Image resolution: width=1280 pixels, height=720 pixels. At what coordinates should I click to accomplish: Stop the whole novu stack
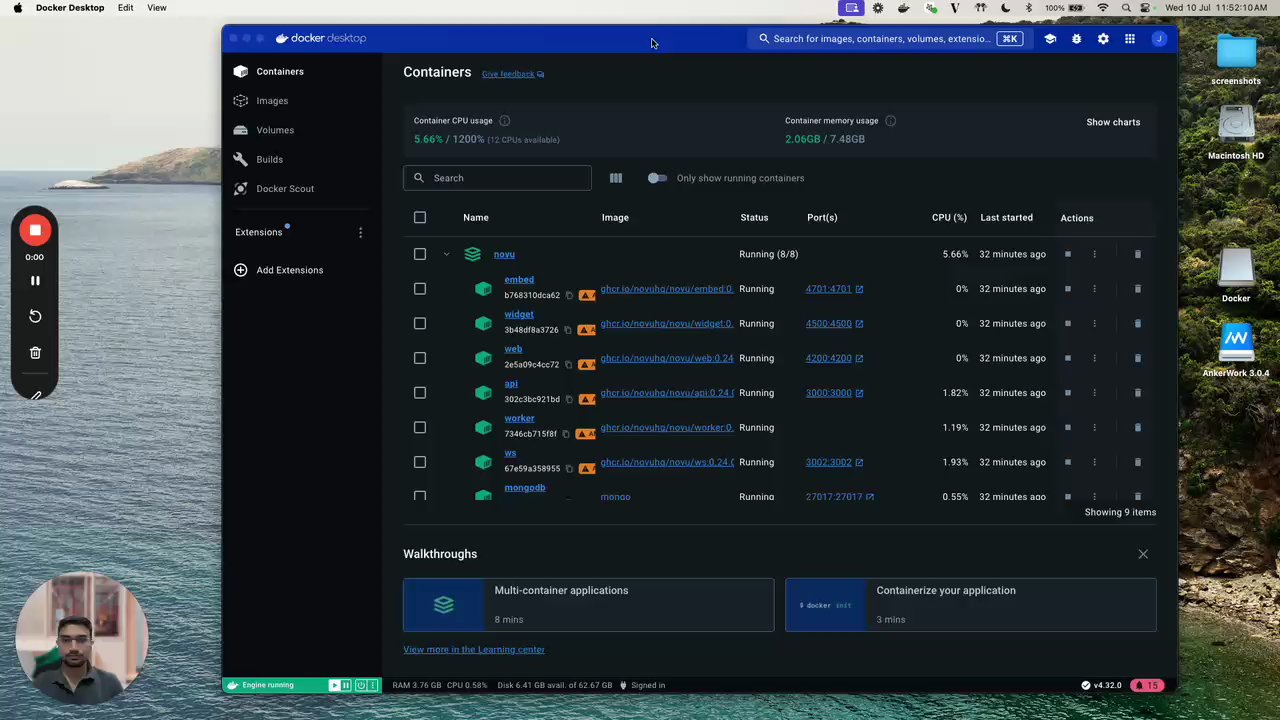[x=1067, y=254]
